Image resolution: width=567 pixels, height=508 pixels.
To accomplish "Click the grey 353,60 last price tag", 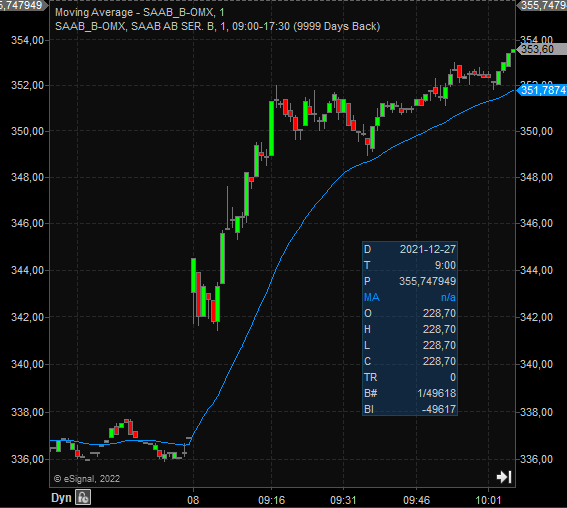I will [x=541, y=49].
